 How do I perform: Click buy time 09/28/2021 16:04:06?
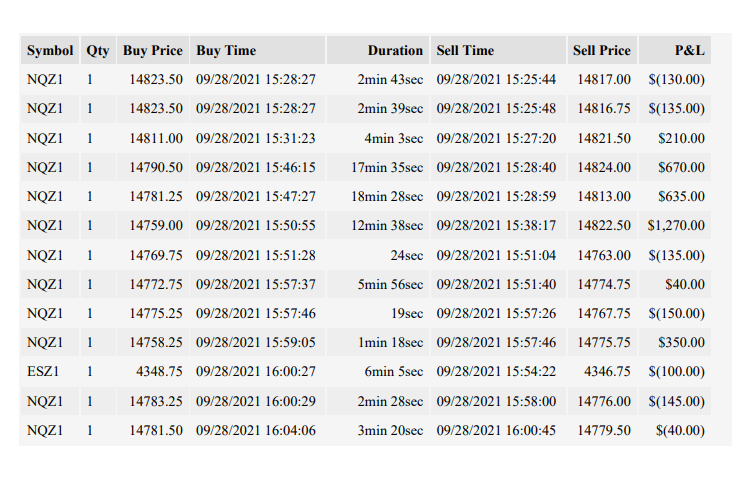point(257,430)
